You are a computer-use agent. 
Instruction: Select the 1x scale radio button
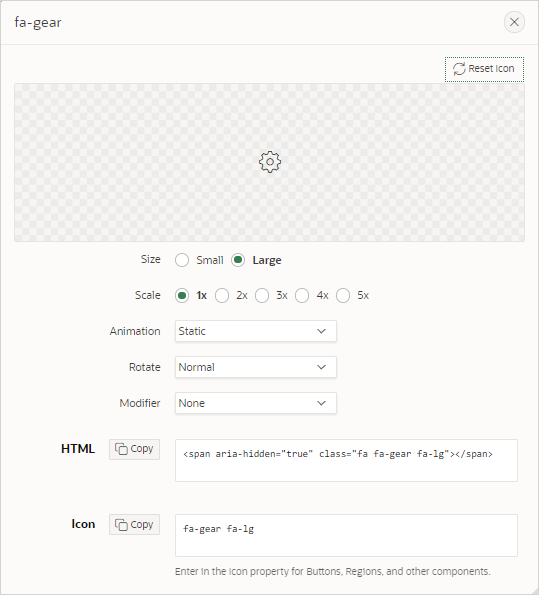pyautogui.click(x=182, y=296)
